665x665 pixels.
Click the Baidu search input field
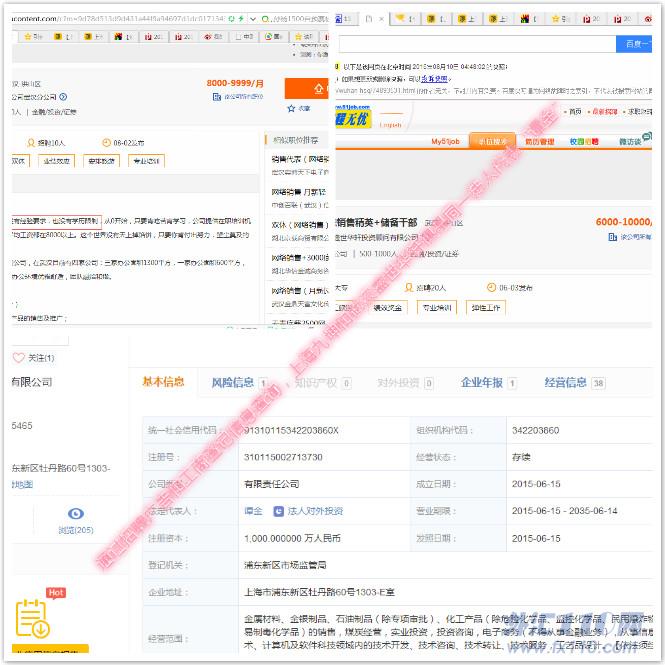tap(477, 44)
